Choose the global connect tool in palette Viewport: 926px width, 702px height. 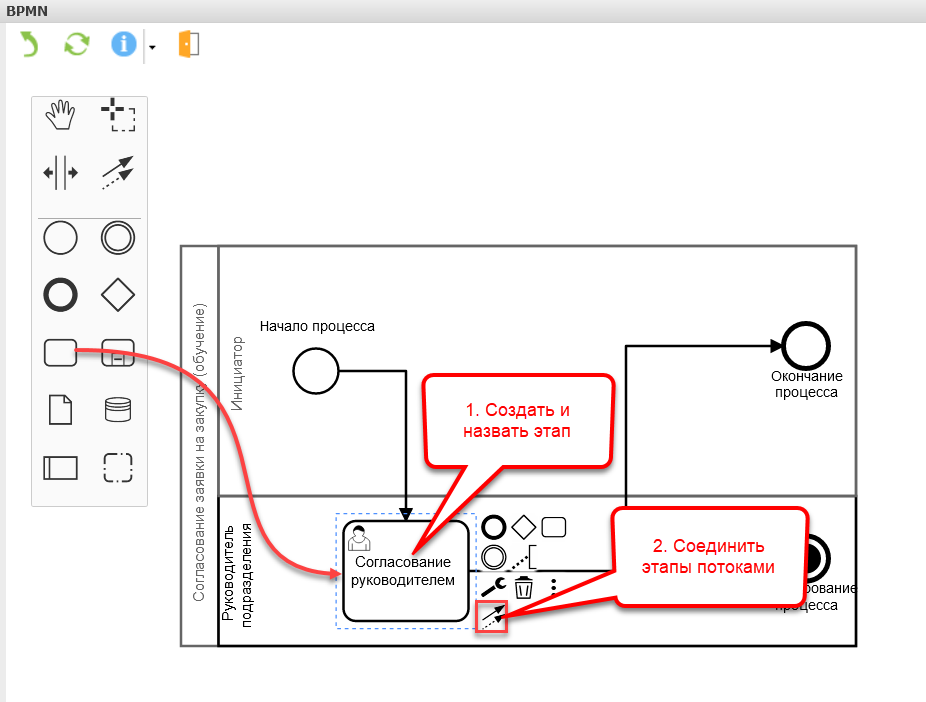click(119, 173)
